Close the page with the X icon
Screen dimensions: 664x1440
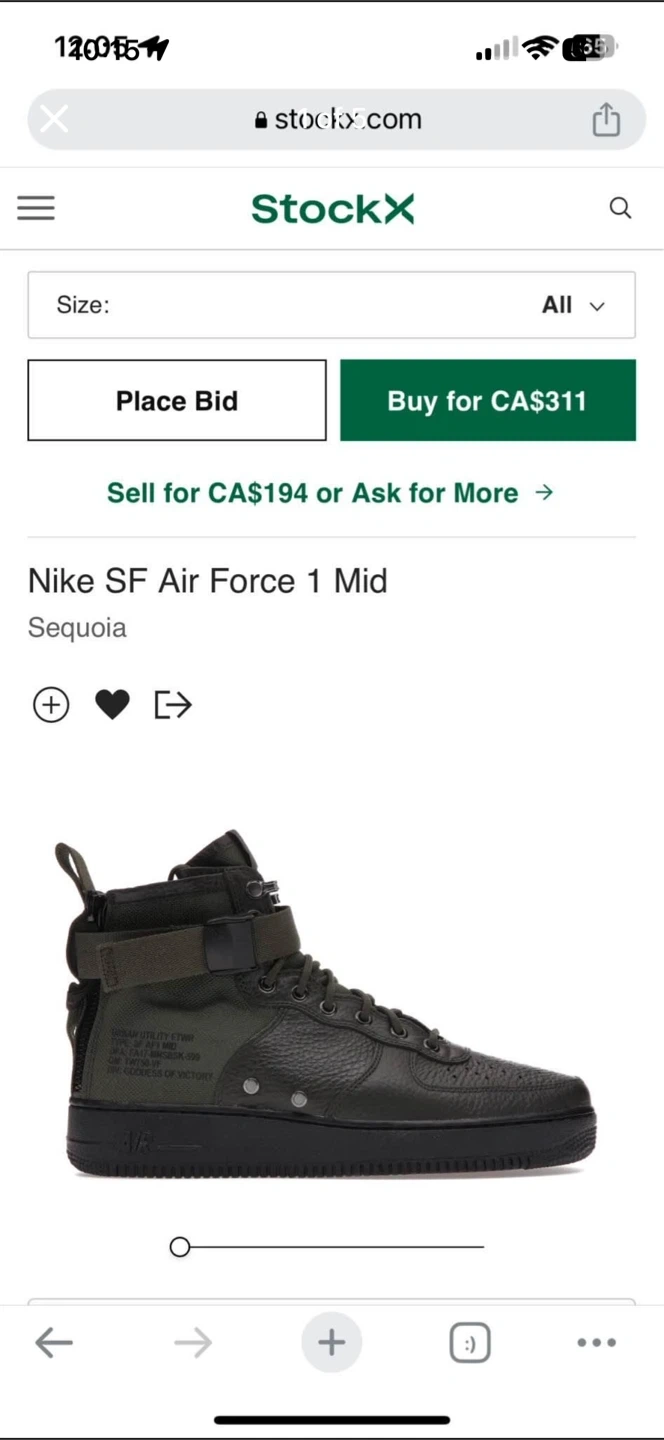click(54, 120)
